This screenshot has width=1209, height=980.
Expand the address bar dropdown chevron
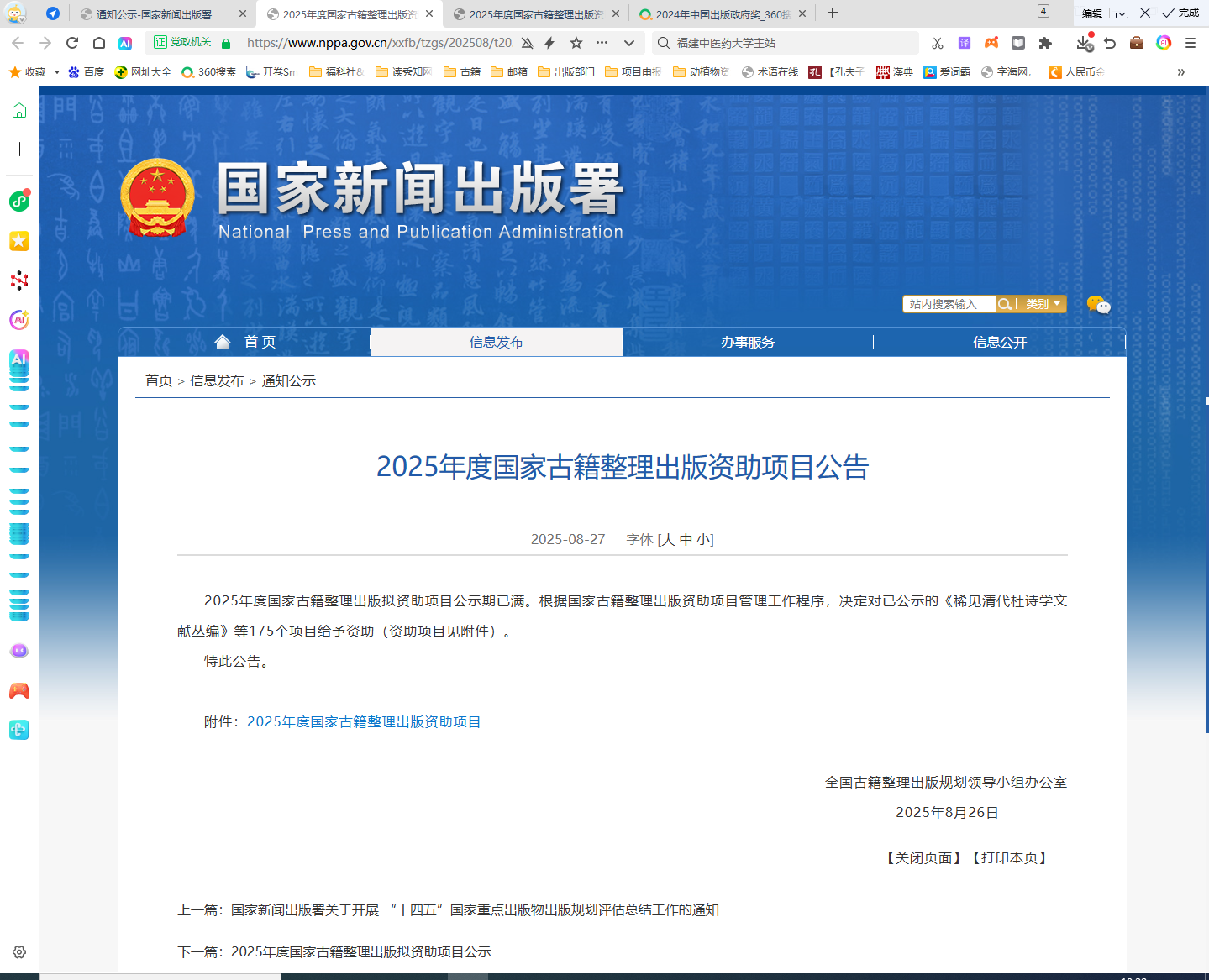[629, 43]
